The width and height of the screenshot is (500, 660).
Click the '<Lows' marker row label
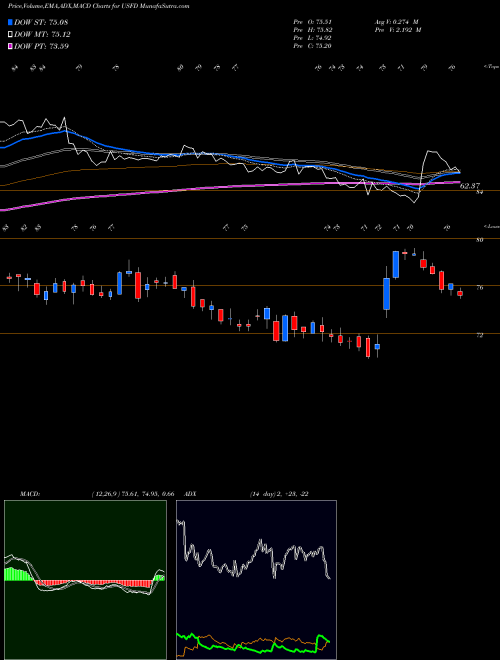(491, 226)
